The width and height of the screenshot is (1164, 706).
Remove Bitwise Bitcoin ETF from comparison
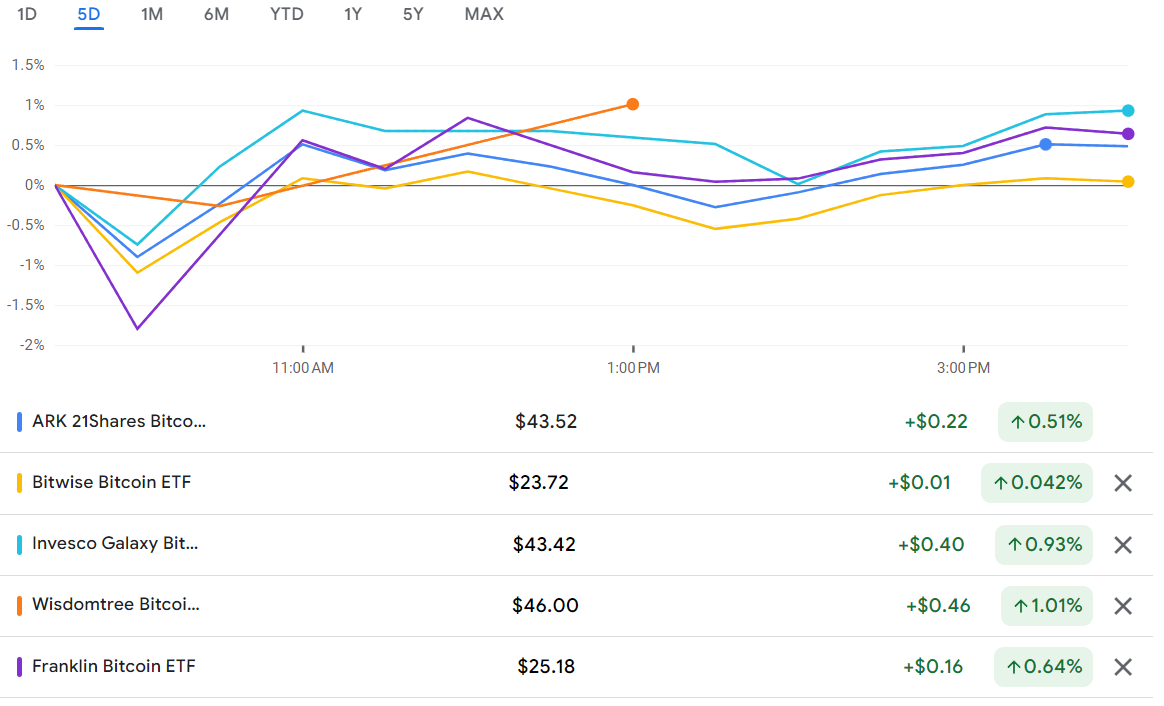pos(1122,482)
